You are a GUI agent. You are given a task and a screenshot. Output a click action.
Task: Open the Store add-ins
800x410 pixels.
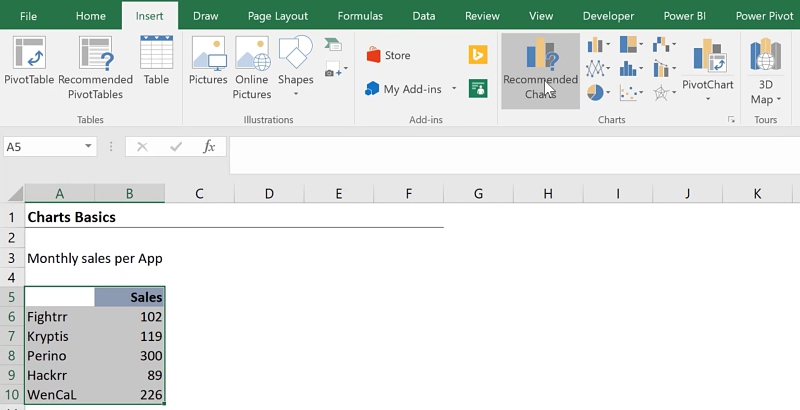click(x=388, y=56)
